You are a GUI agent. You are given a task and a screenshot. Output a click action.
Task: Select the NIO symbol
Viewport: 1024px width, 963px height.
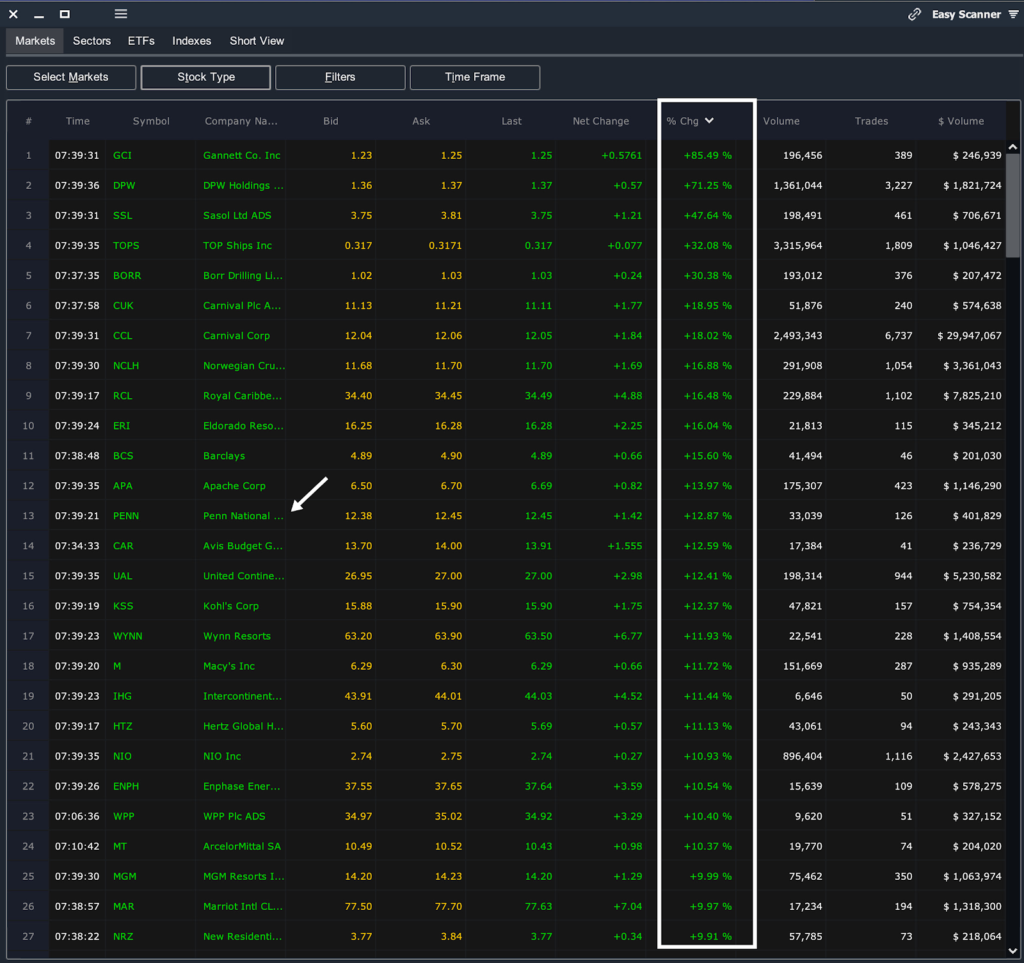point(122,756)
